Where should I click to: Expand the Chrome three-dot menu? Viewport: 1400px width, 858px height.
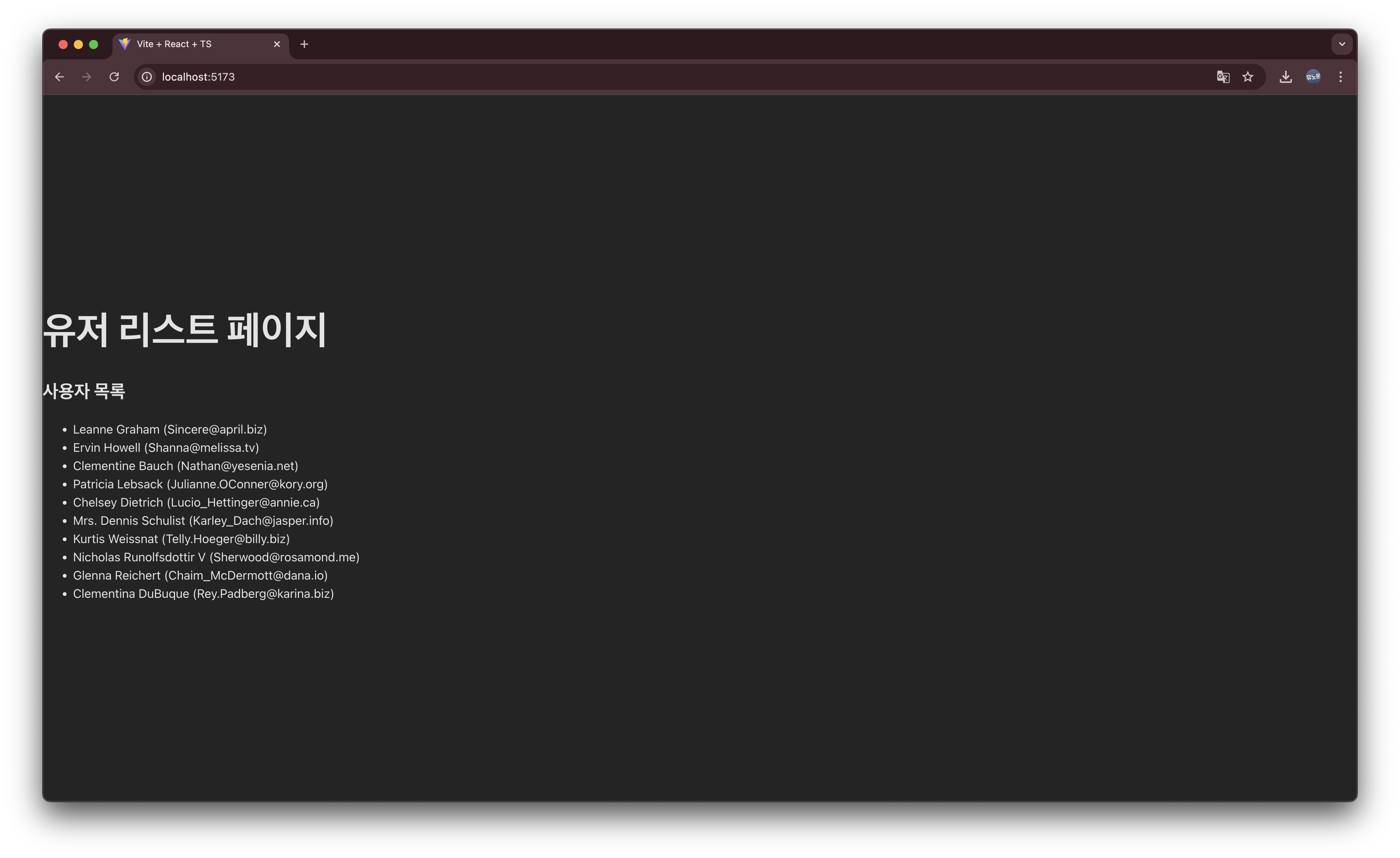coord(1340,77)
